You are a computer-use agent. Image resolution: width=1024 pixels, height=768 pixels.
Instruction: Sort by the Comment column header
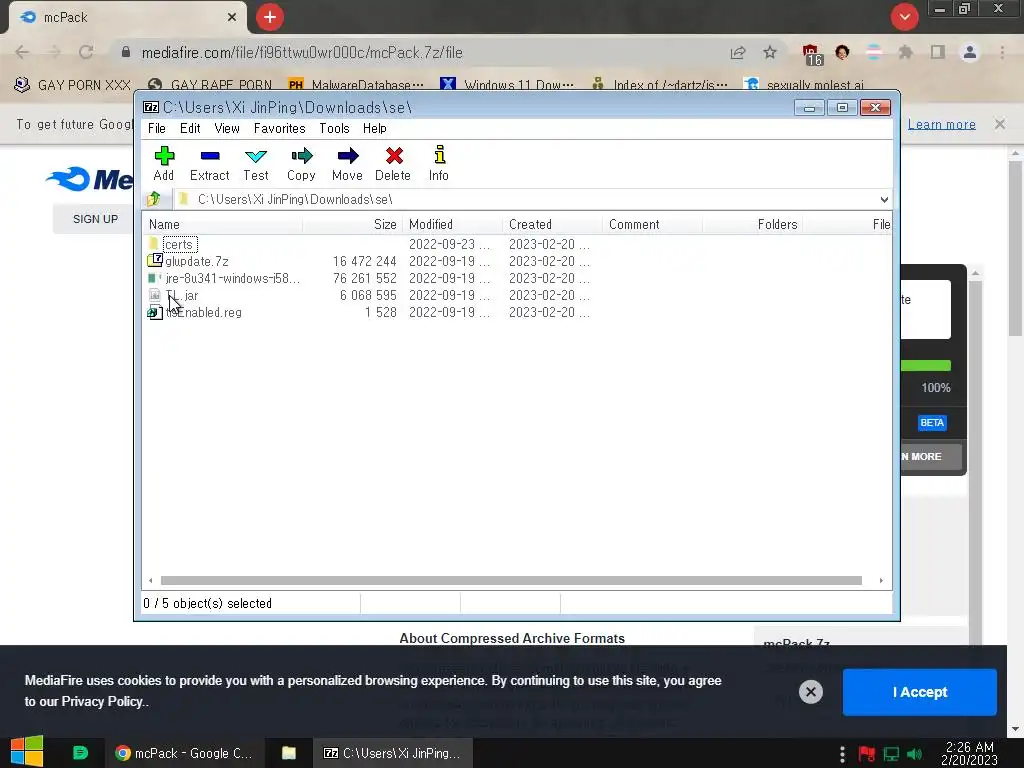click(652, 224)
